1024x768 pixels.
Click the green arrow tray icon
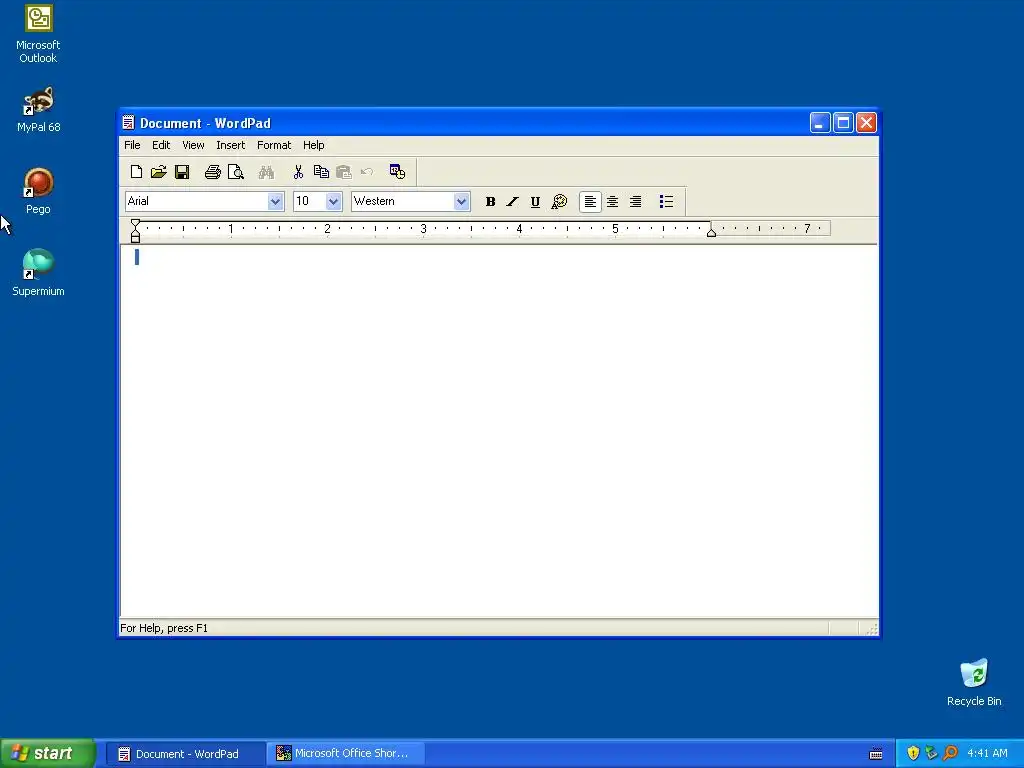(931, 753)
